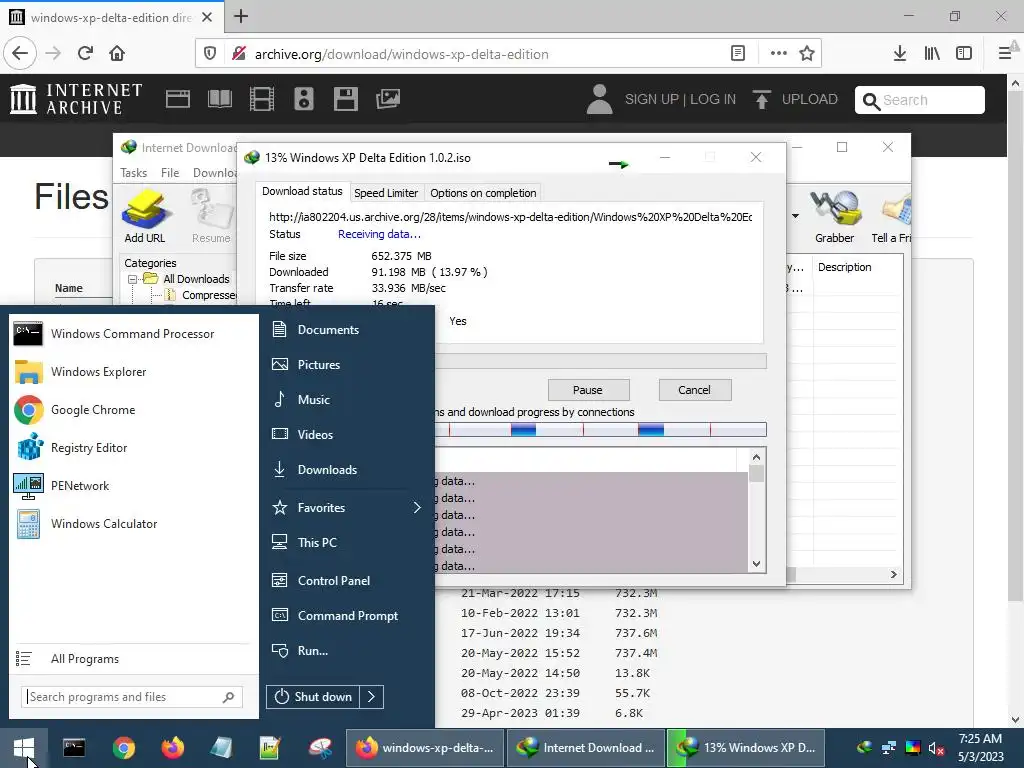The height and width of the screenshot is (768, 1024).
Task: Click Internet Archive logo
Action: [x=76, y=99]
